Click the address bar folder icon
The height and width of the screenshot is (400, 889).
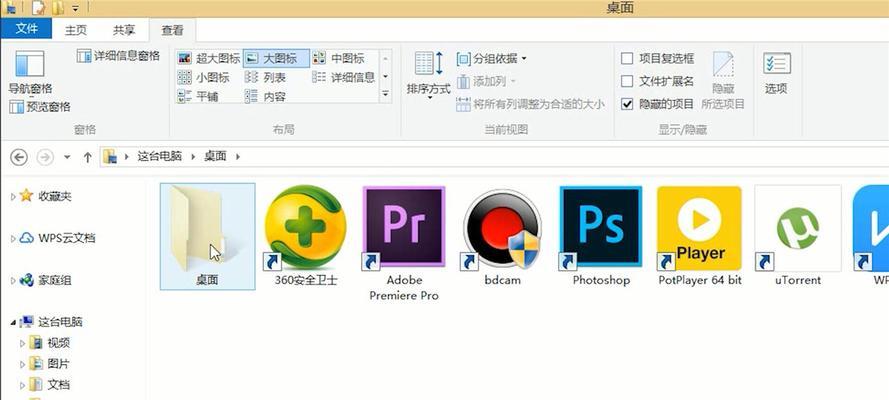point(110,157)
